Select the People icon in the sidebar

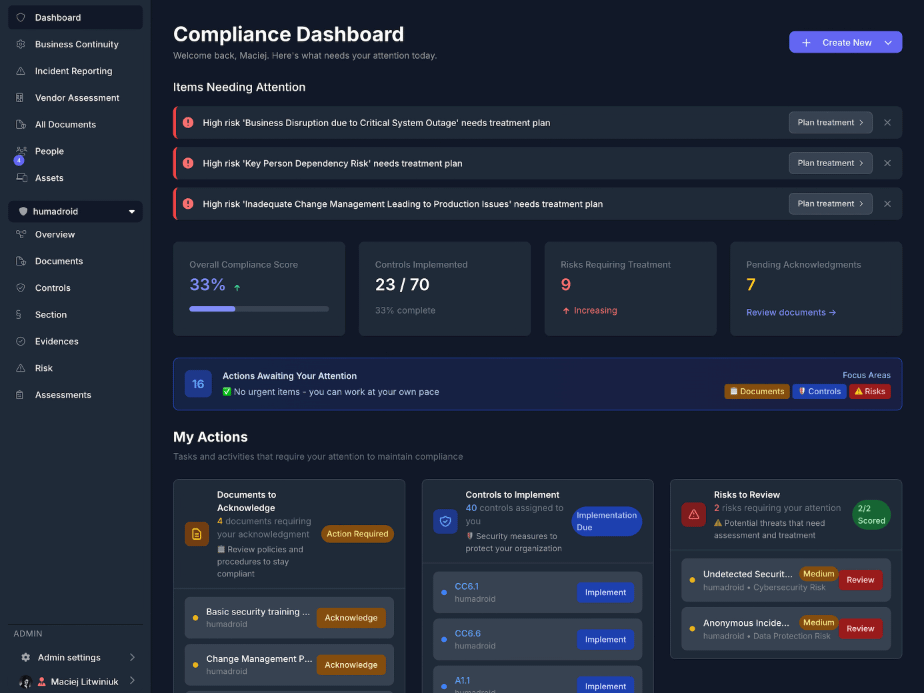[20, 150]
